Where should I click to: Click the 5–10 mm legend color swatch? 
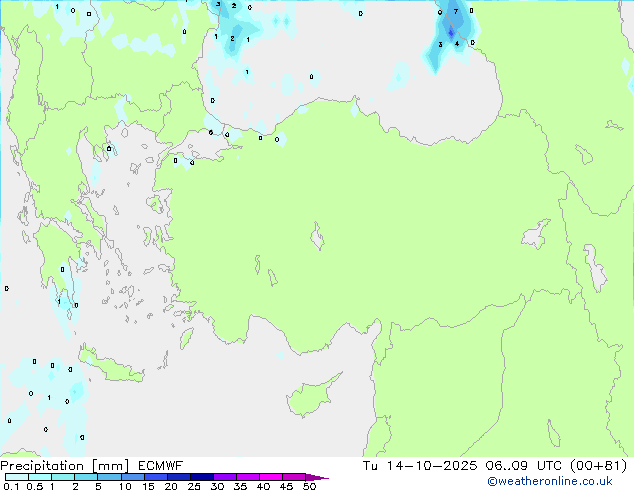(109, 477)
